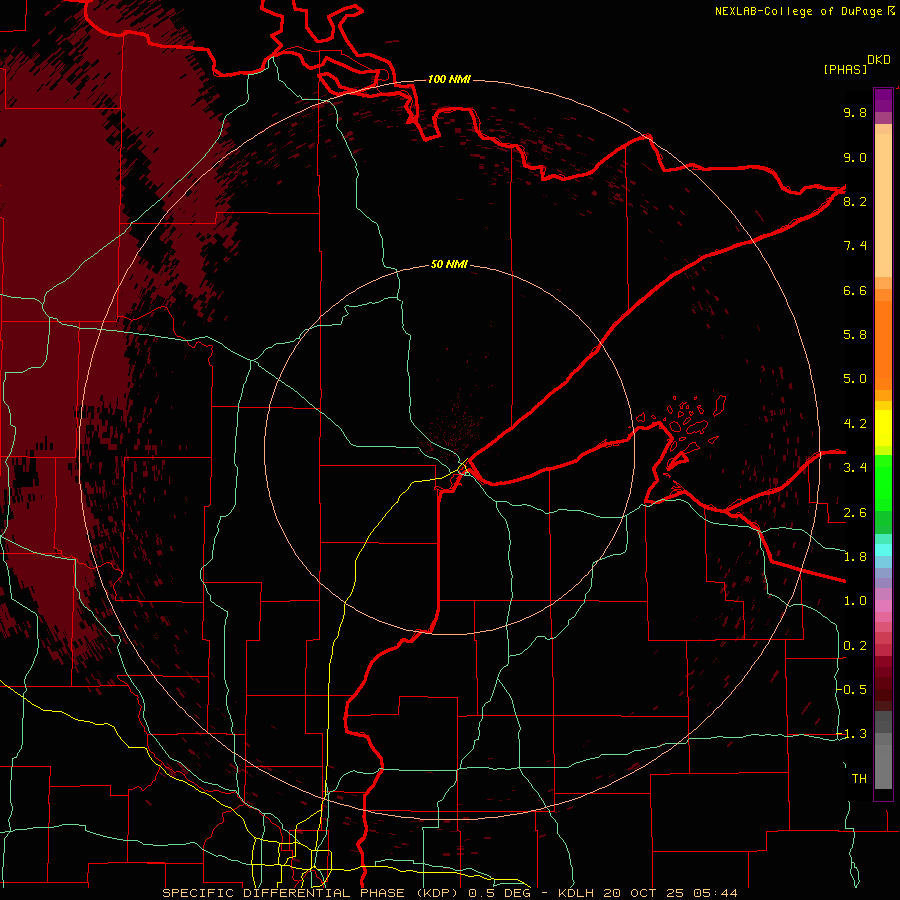
Task: Click the 3.4 legend value
Action: (x=855, y=468)
